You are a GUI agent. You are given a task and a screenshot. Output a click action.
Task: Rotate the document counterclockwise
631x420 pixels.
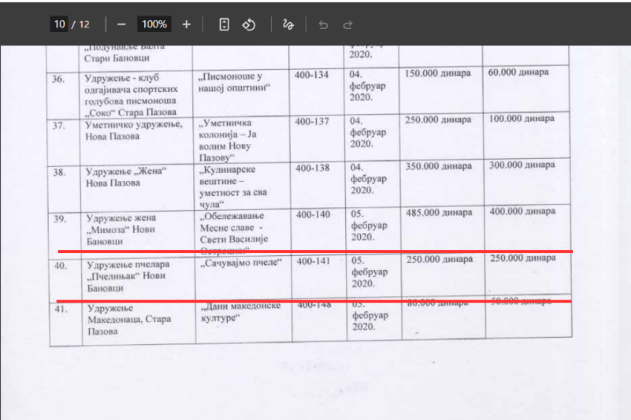coord(250,23)
